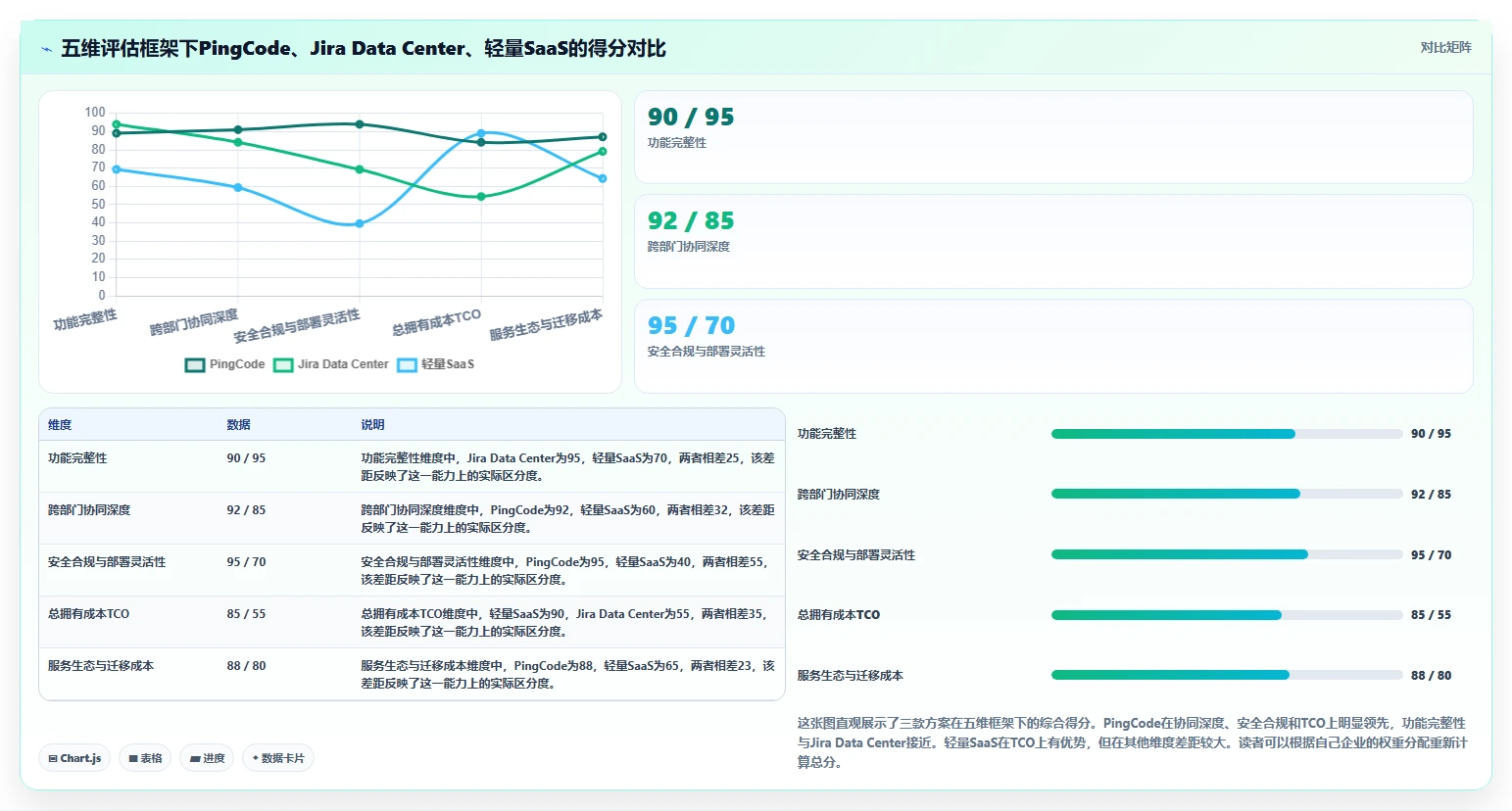This screenshot has height=811, width=1512.
Task: Click the 表格 chip at bottom
Action: (145, 758)
